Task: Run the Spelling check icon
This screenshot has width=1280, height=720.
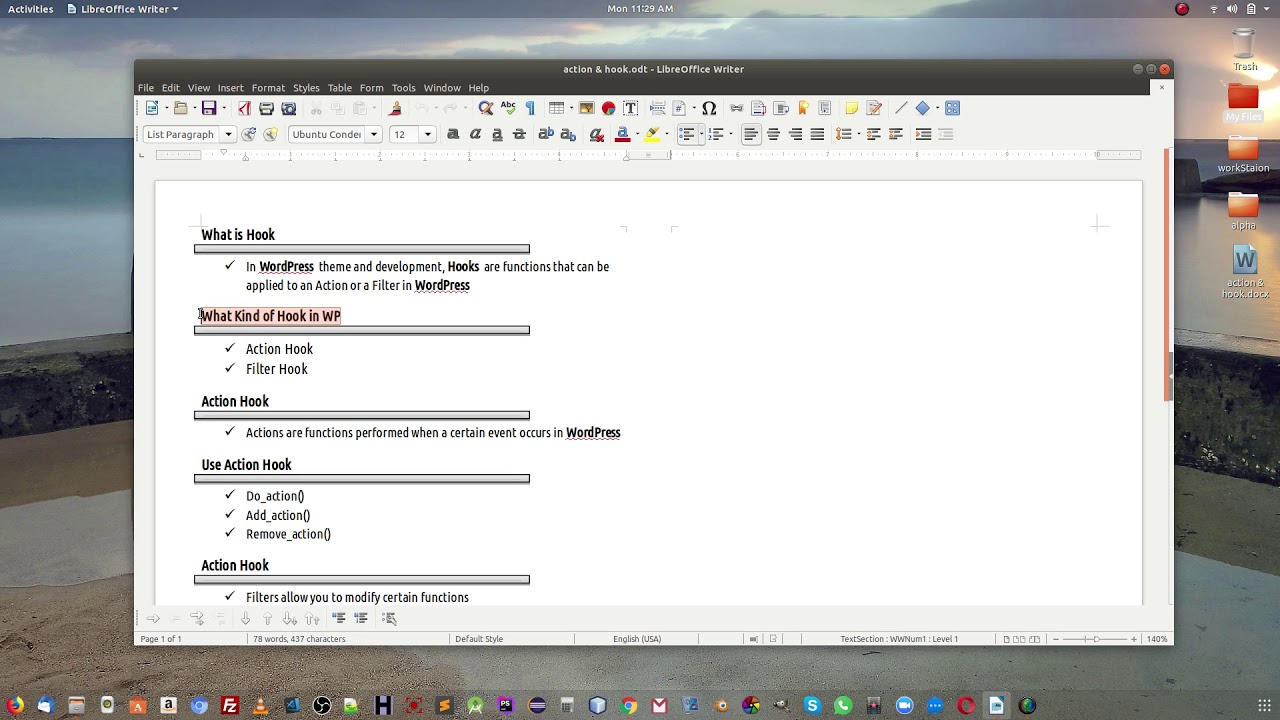Action: [x=508, y=108]
